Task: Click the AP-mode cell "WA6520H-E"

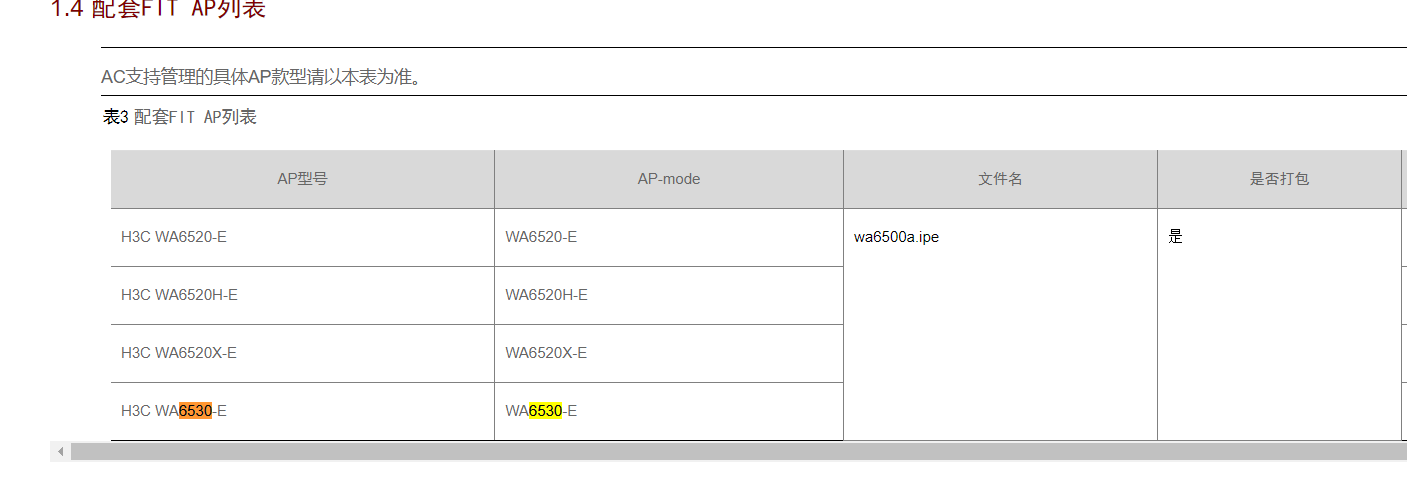Action: 546,295
